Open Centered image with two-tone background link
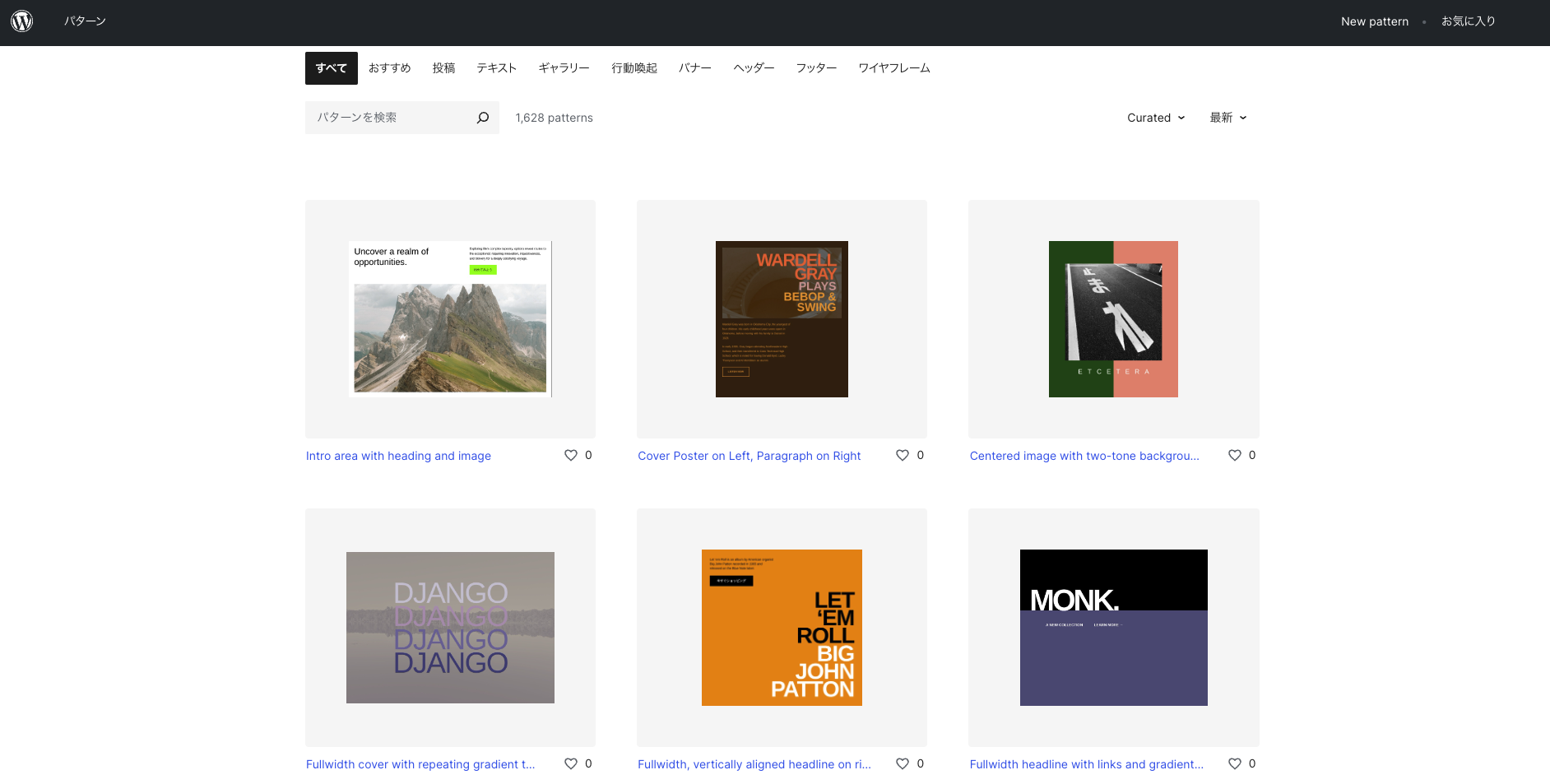This screenshot has height=784, width=1550. tap(1084, 456)
